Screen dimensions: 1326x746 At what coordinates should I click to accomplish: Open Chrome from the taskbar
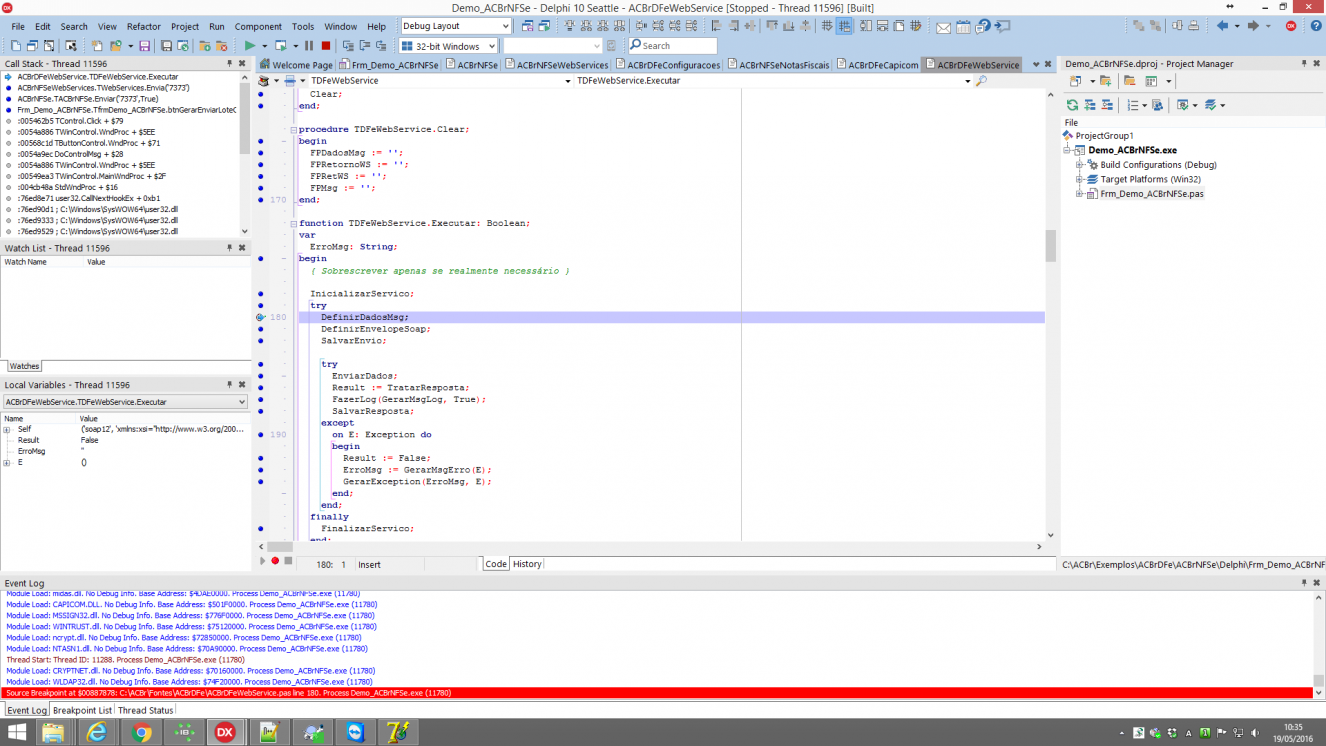tap(141, 732)
